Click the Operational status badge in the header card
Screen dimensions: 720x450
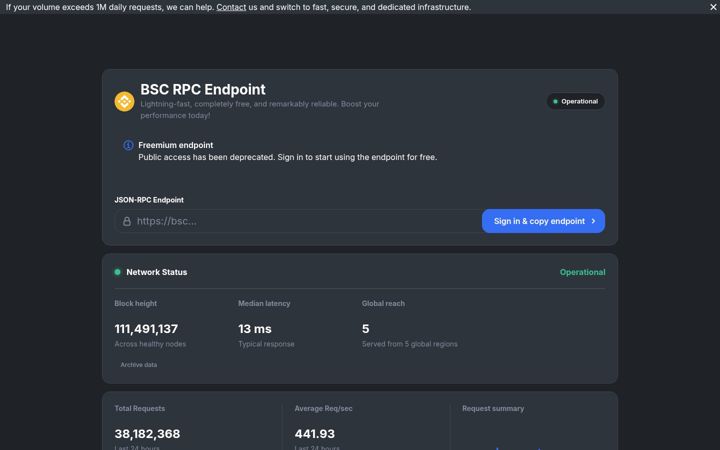click(575, 101)
